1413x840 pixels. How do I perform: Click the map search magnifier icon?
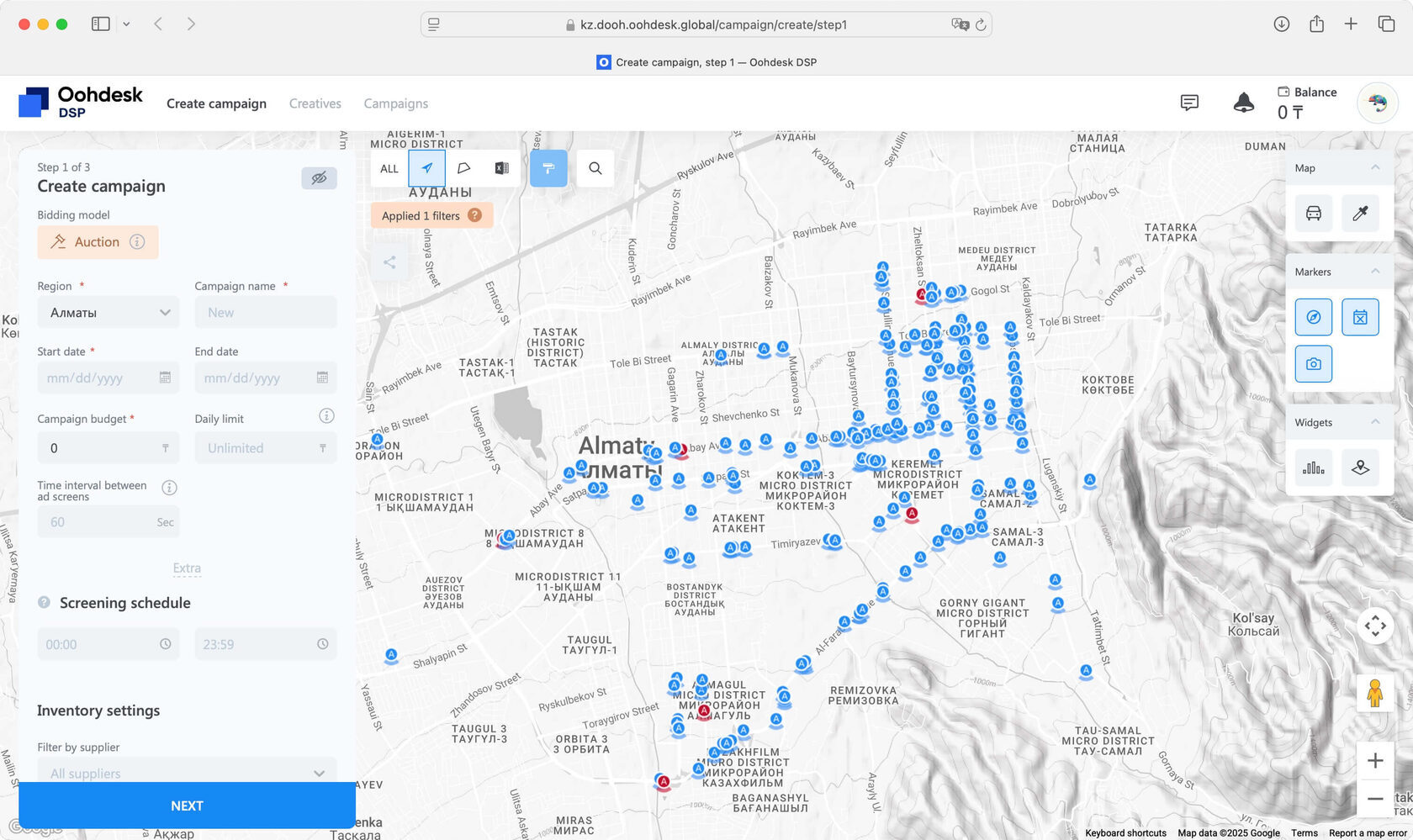[595, 168]
